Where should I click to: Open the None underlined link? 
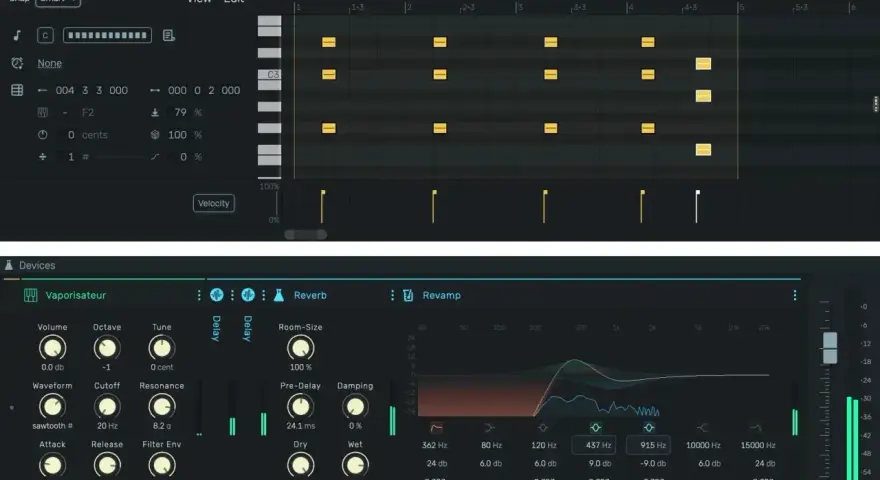pyautogui.click(x=49, y=63)
